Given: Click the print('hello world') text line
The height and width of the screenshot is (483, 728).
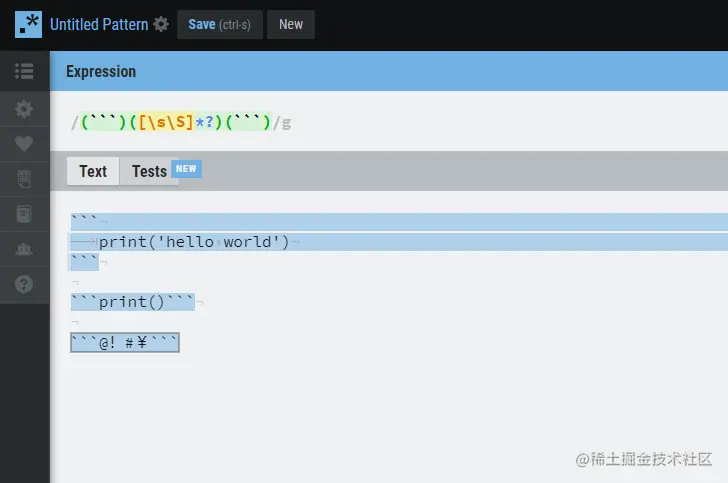Looking at the screenshot, I should (194, 242).
